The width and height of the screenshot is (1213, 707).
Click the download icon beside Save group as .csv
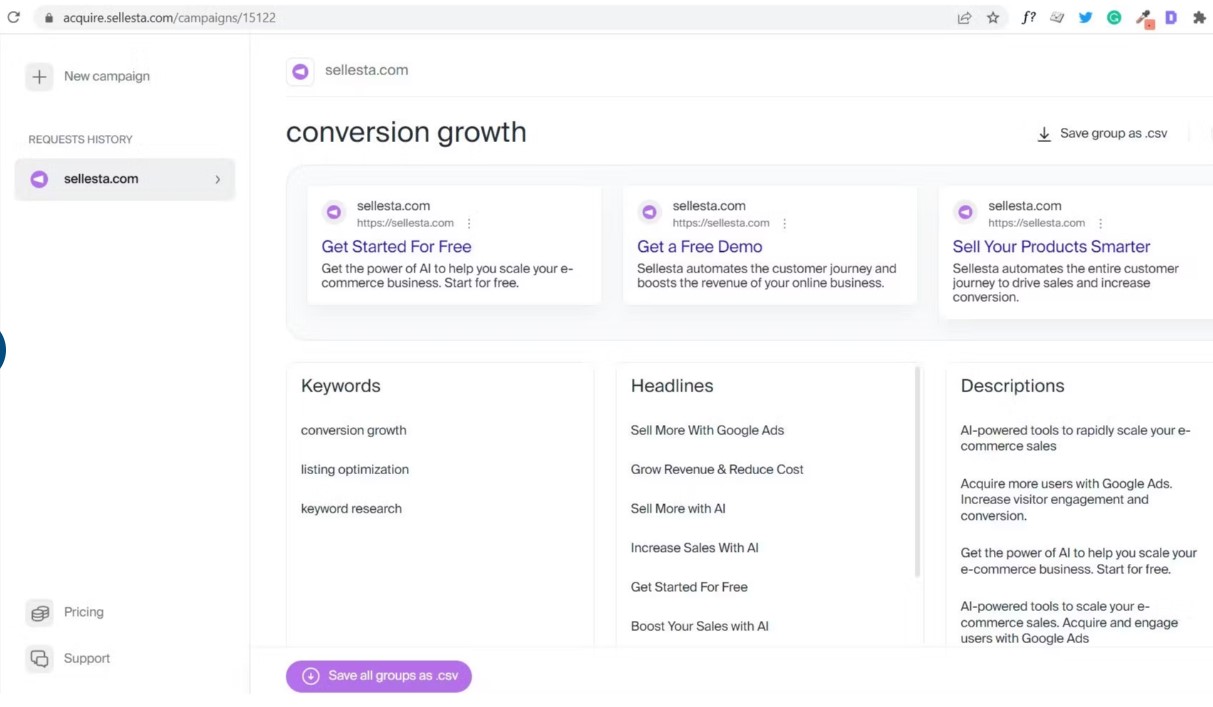(x=1044, y=134)
